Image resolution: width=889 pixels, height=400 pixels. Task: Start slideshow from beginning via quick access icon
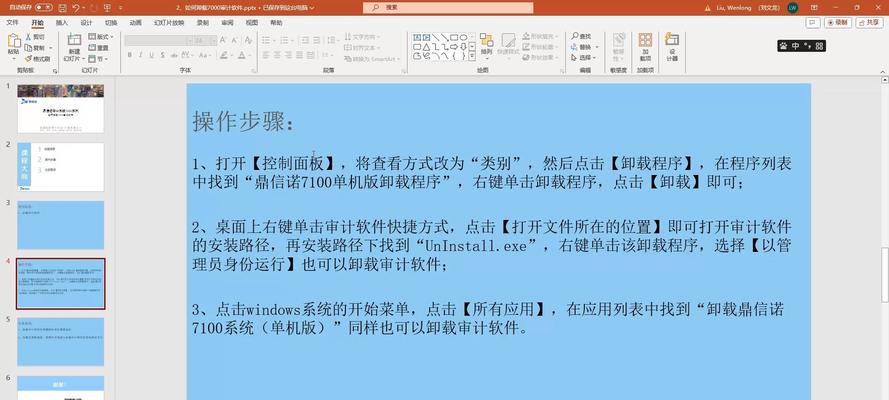(105, 8)
